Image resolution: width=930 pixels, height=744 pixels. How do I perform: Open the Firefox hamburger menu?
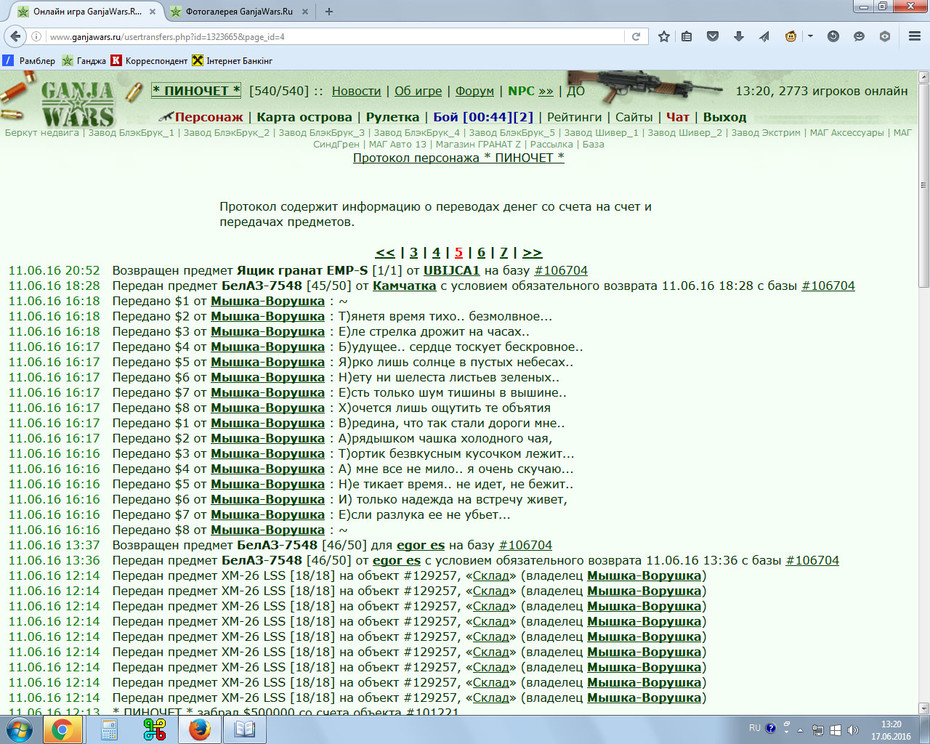915,37
